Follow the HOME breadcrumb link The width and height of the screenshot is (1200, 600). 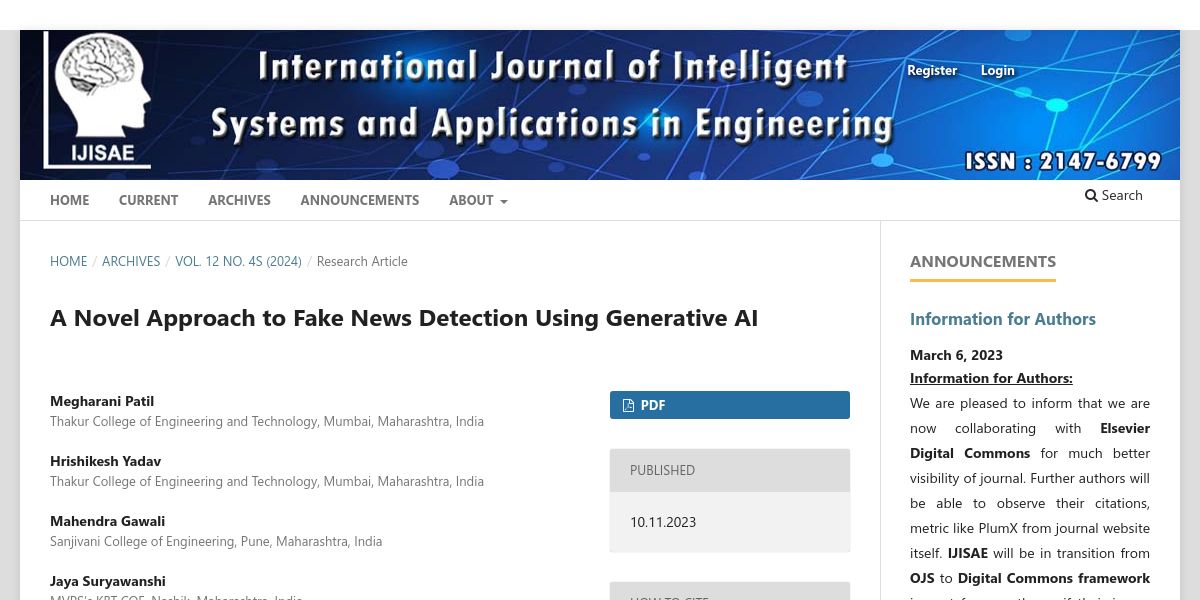point(68,261)
